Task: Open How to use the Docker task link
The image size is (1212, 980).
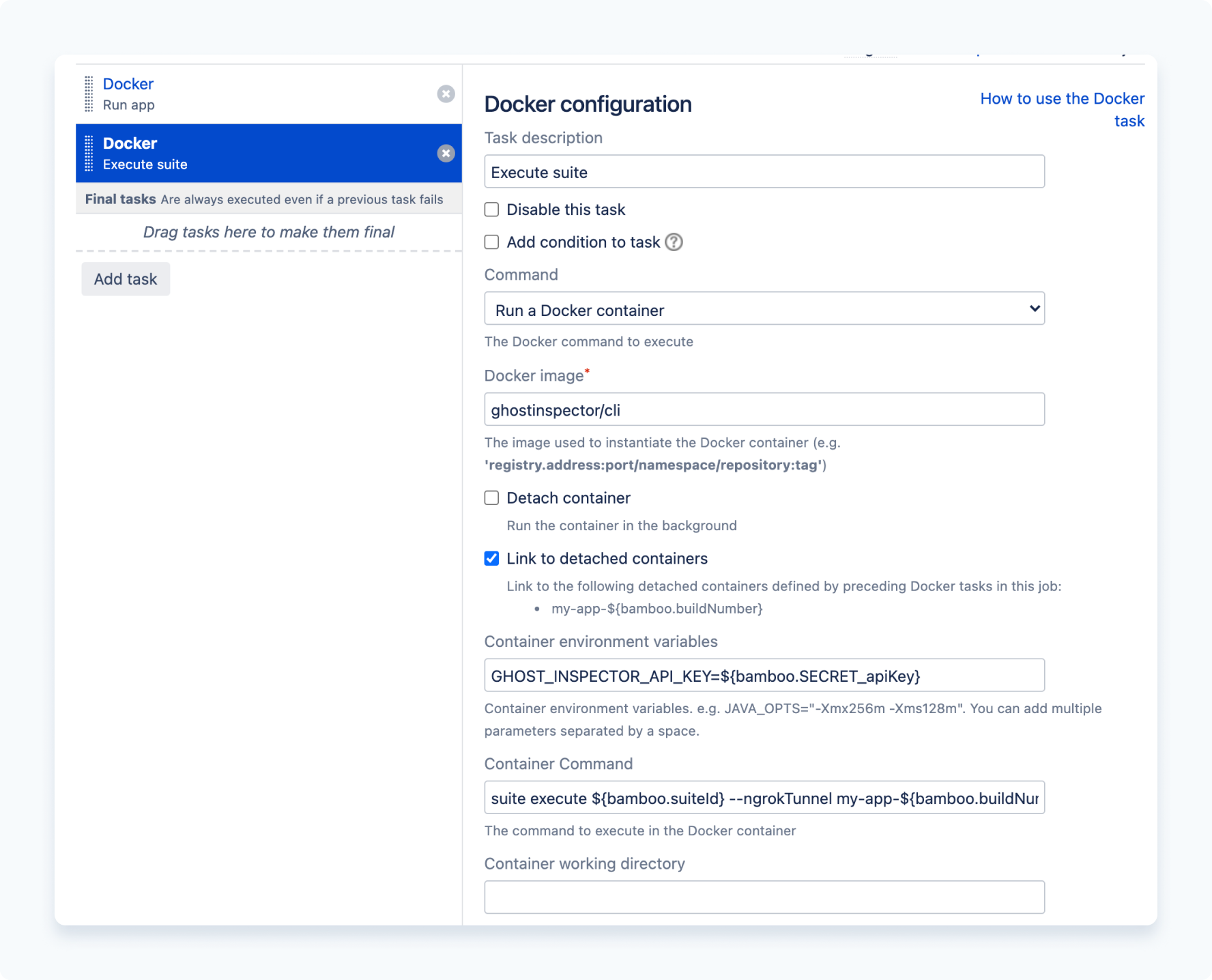Action: click(x=1062, y=98)
